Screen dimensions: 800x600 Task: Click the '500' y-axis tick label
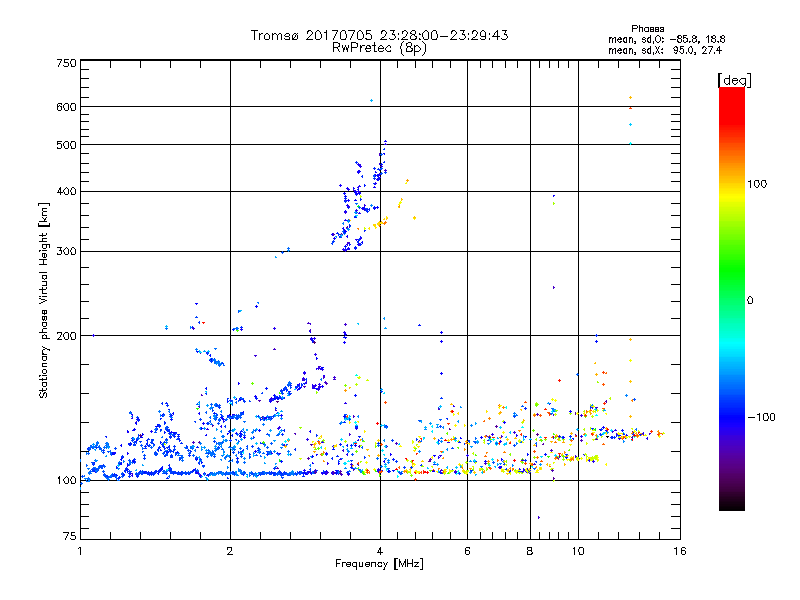[x=66, y=145]
